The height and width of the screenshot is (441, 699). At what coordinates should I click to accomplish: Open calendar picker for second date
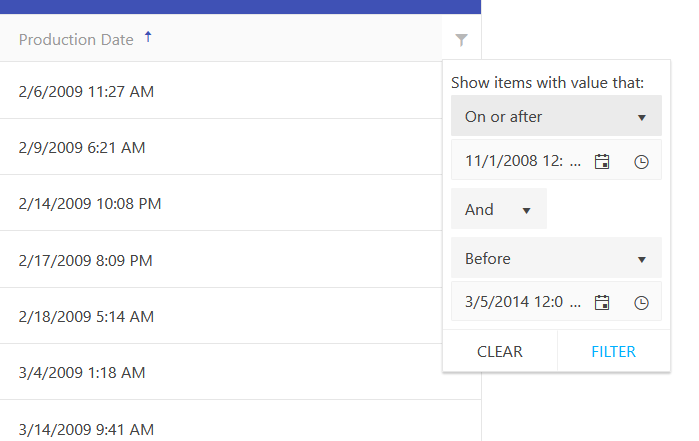(x=602, y=301)
